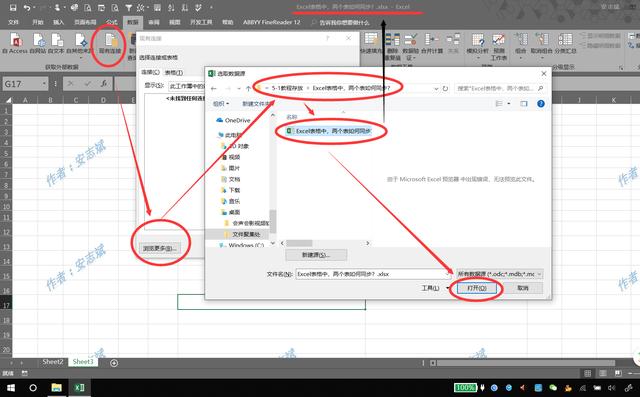640x397 pixels.
Task: Select the Excel file in the file list
Action: (329, 131)
